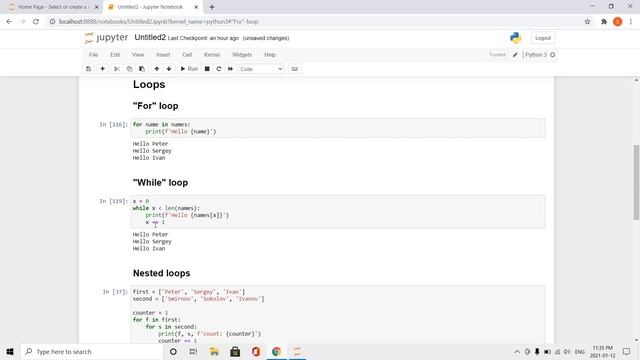Click the "While" loop heading
Viewport: 640px width, 360px height.
tap(160, 182)
